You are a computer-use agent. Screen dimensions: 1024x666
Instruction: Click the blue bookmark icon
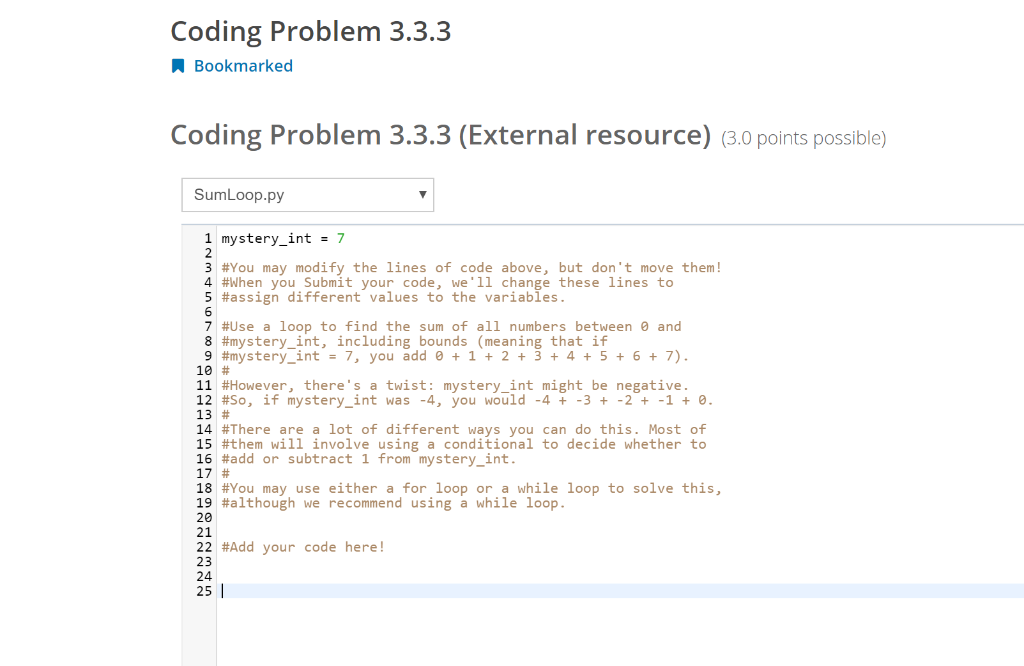click(178, 66)
